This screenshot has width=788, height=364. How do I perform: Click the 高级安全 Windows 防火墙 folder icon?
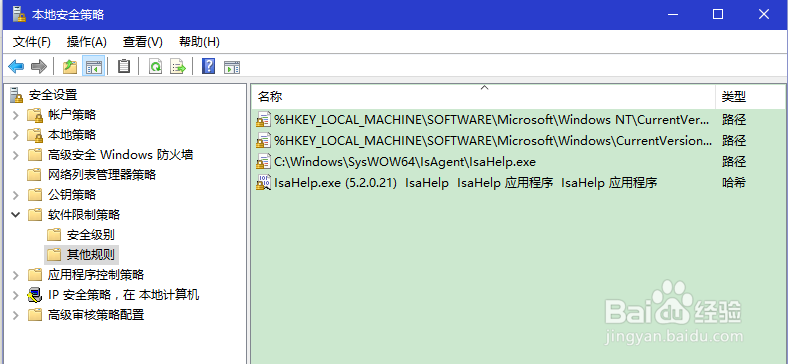click(x=35, y=155)
